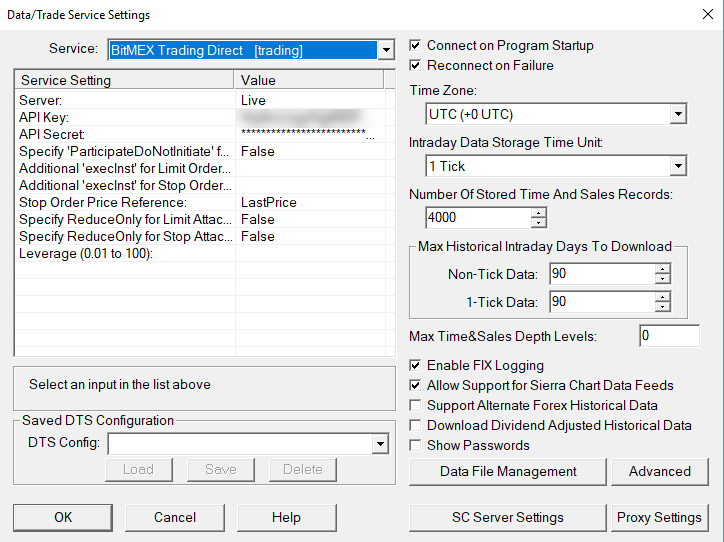Open the DTS Config dropdown
The image size is (724, 542).
coord(380,444)
